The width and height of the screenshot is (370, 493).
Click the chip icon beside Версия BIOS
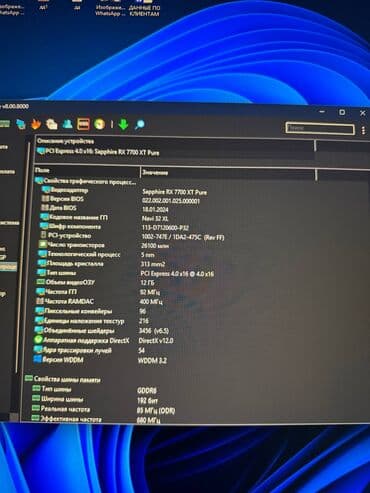pyautogui.click(x=45, y=199)
